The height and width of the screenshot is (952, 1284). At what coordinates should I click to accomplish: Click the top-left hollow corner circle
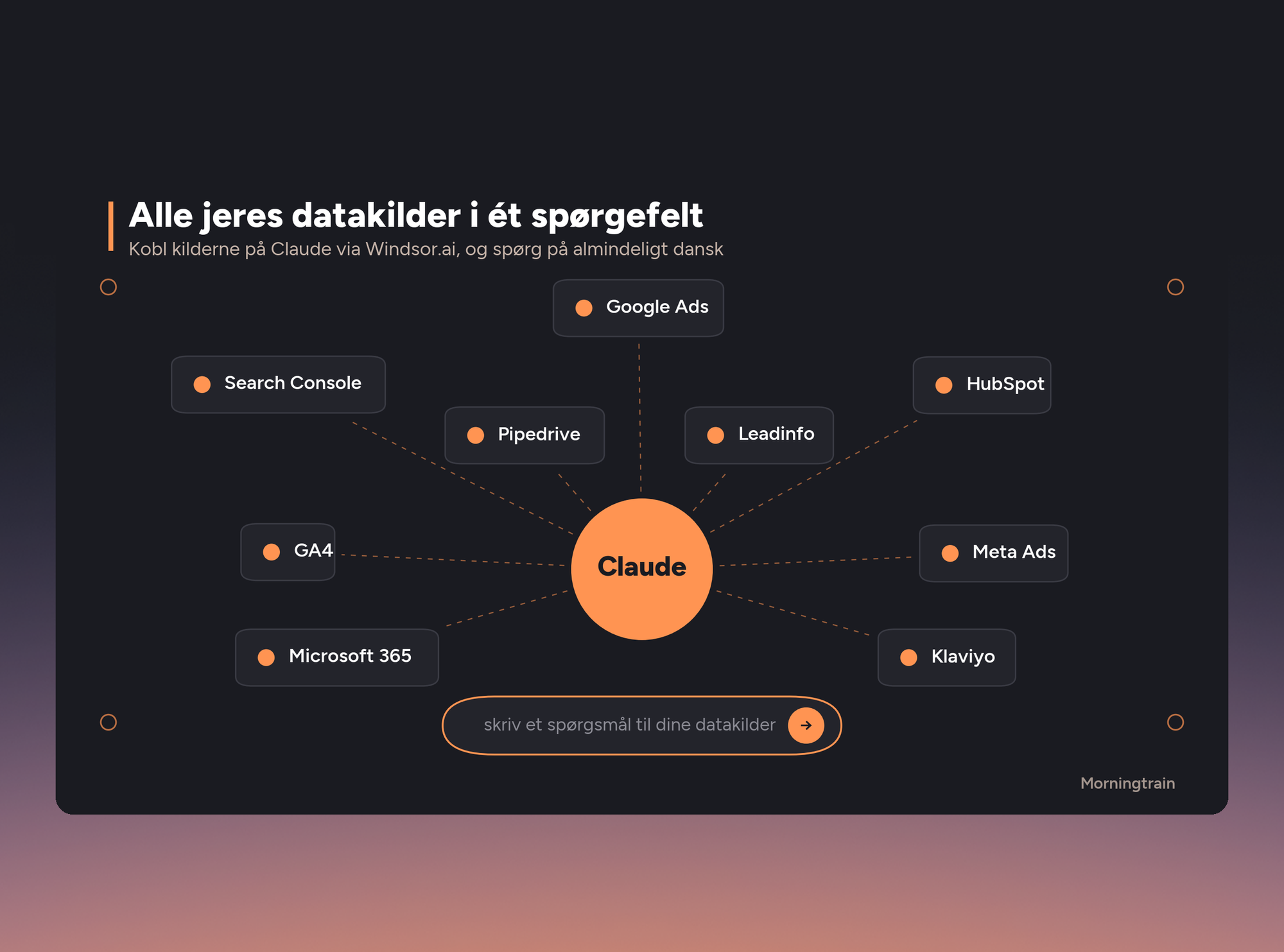pyautogui.click(x=108, y=287)
